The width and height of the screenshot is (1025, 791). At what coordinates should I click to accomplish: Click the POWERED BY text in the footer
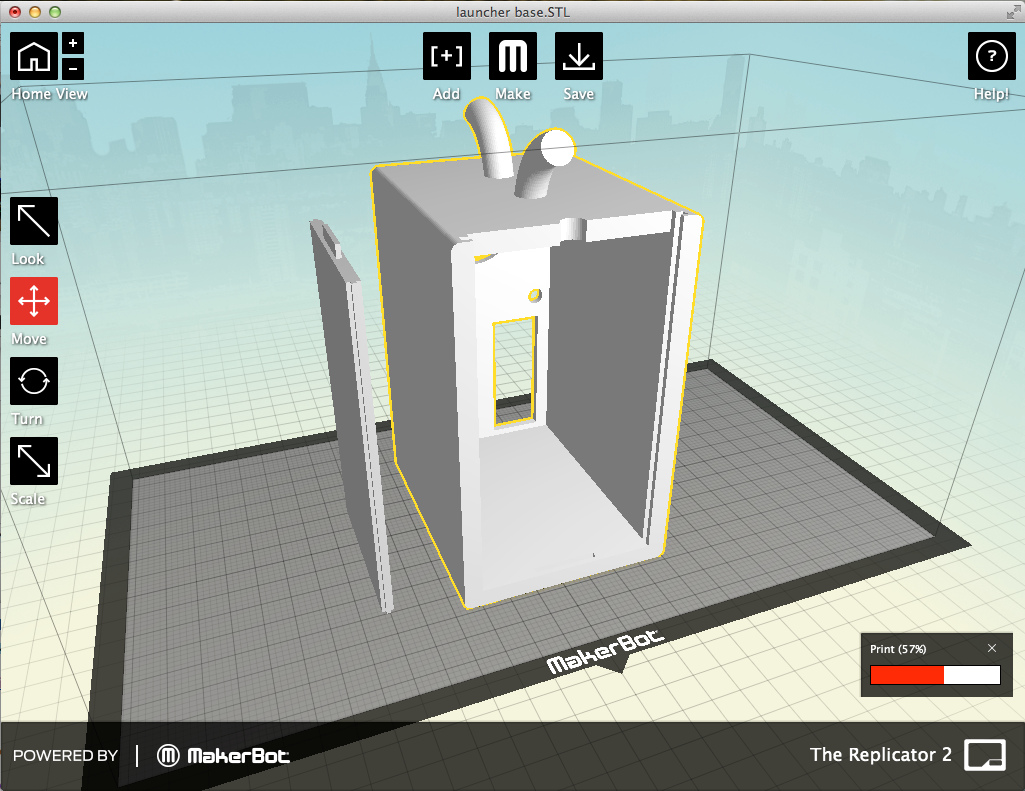pos(64,756)
